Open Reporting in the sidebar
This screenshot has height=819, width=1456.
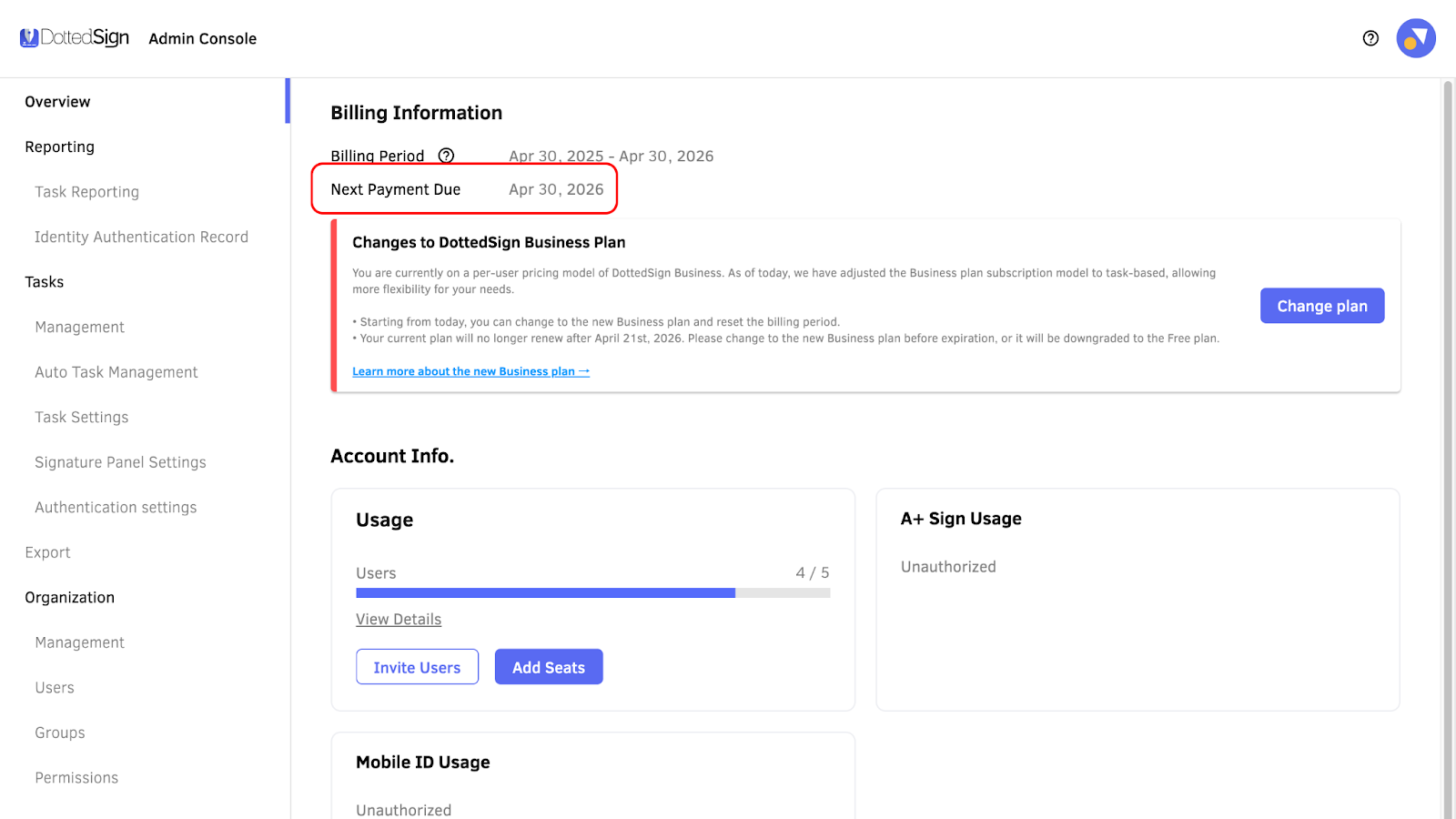(x=59, y=147)
